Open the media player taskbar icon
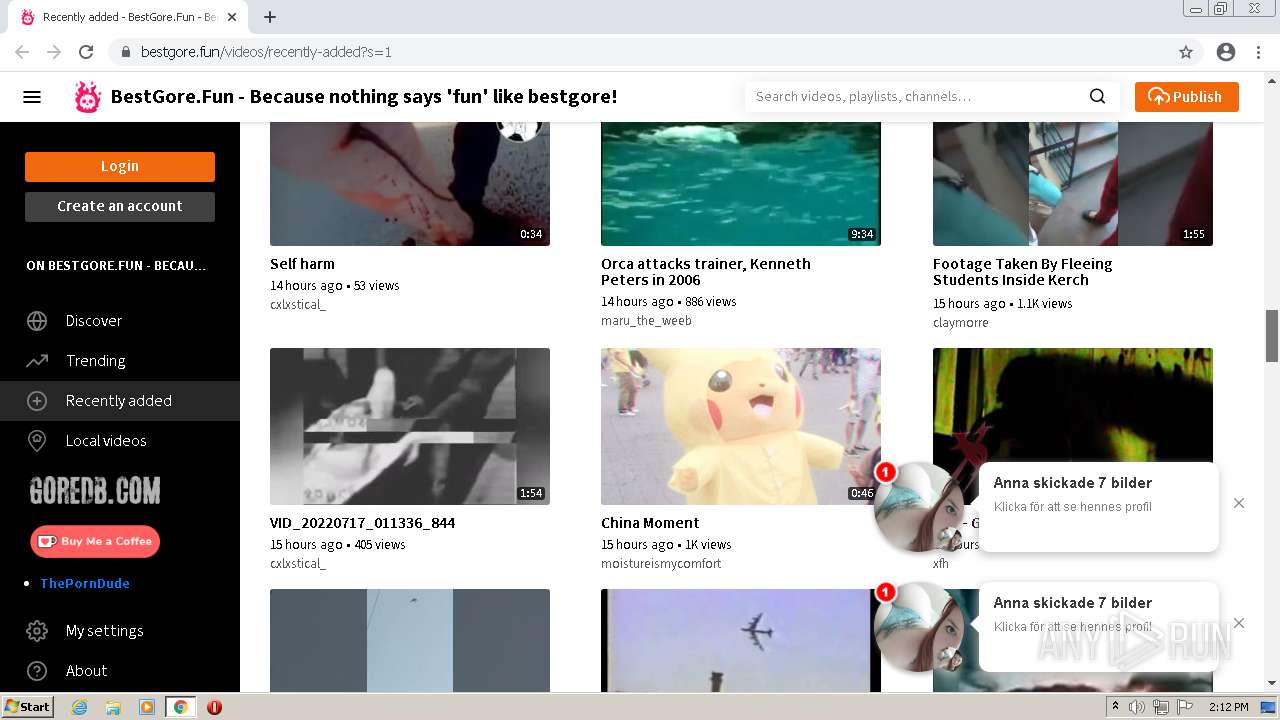 pos(147,707)
